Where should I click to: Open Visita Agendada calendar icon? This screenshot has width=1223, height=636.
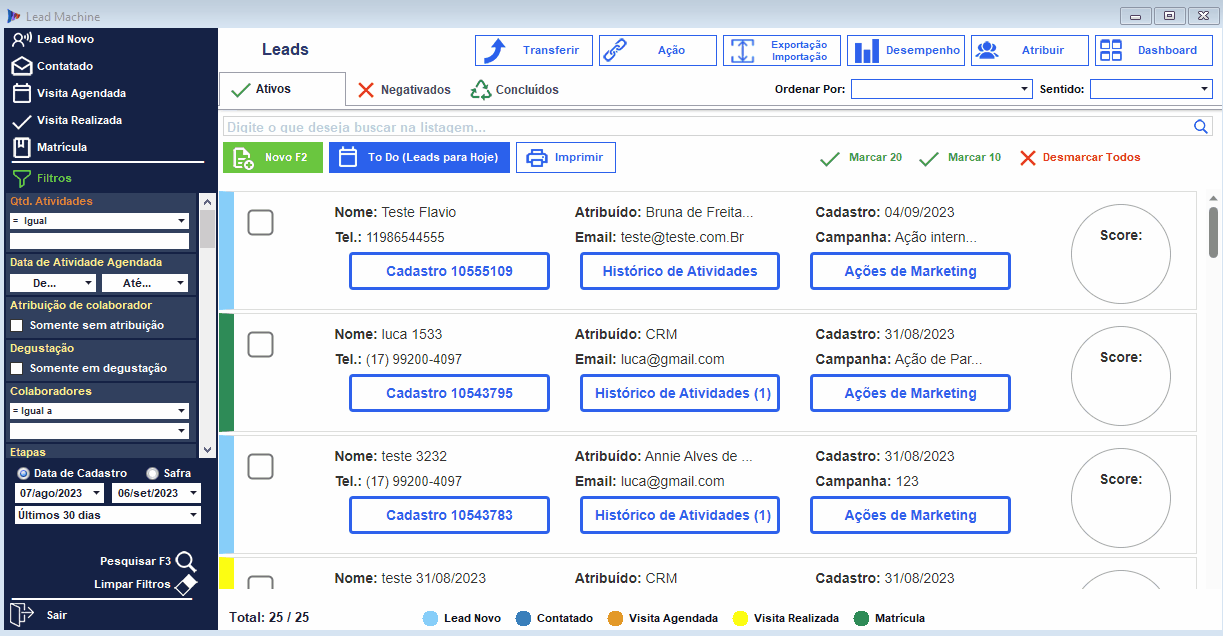(22, 93)
